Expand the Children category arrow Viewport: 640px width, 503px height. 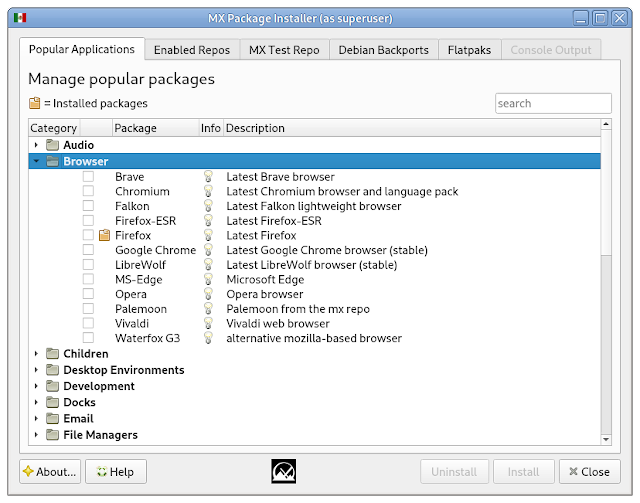(x=36, y=354)
